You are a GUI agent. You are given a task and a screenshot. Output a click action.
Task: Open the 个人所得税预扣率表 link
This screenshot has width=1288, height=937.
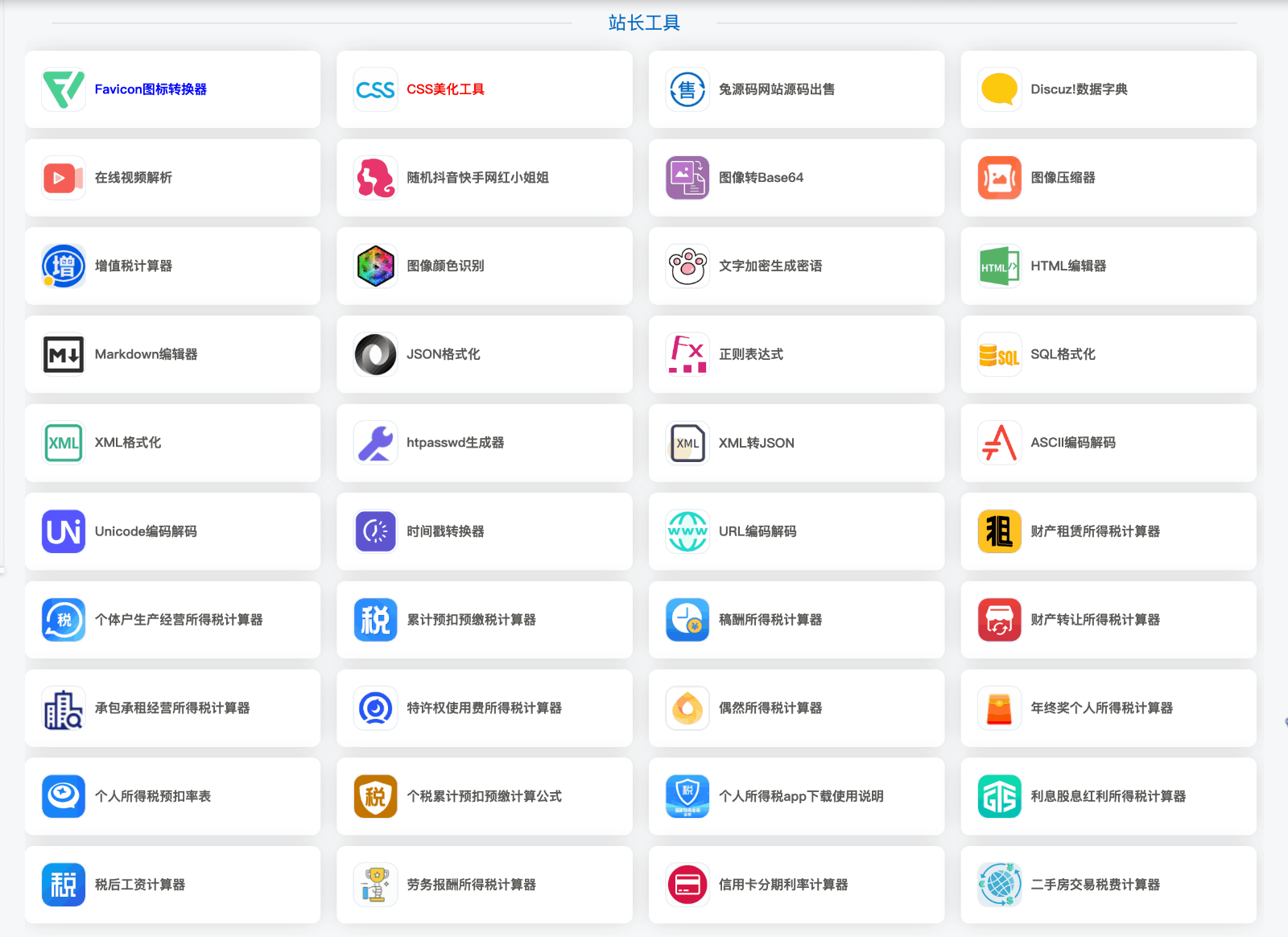click(x=153, y=796)
